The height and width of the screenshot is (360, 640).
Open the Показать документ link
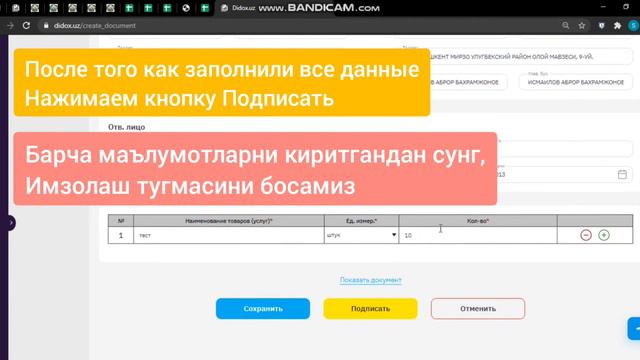[371, 280]
